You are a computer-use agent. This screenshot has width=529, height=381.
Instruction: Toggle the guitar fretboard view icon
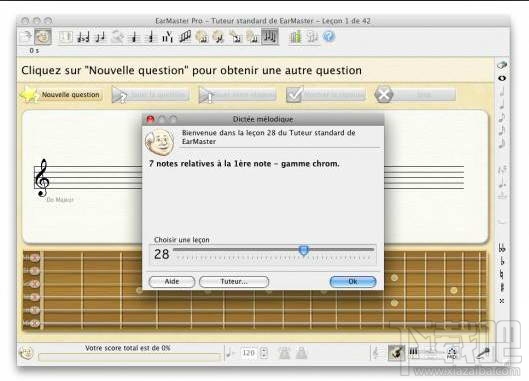pyautogui.click(x=397, y=353)
